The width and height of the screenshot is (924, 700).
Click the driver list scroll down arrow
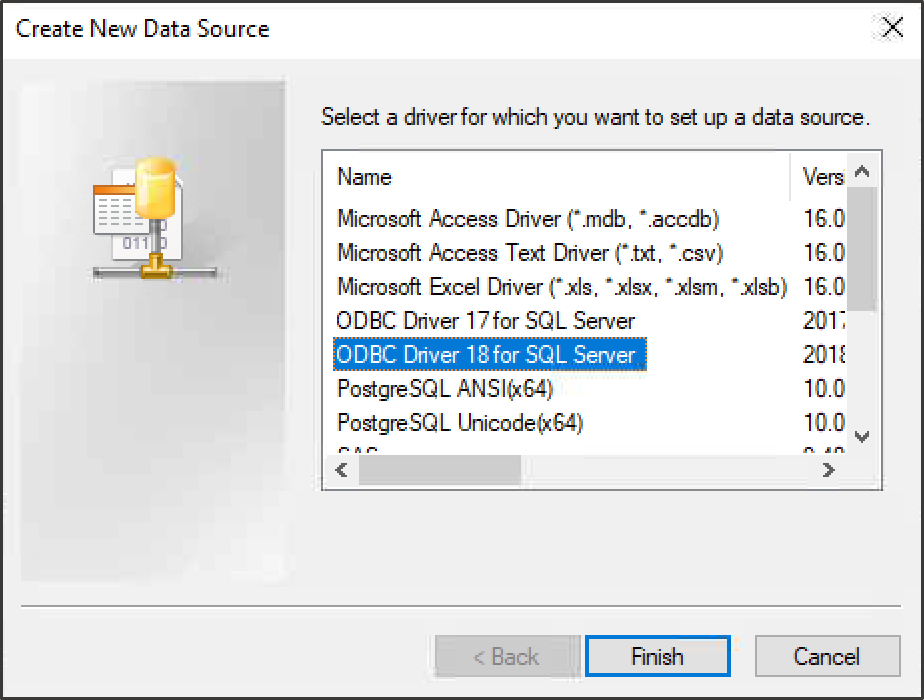pos(862,437)
